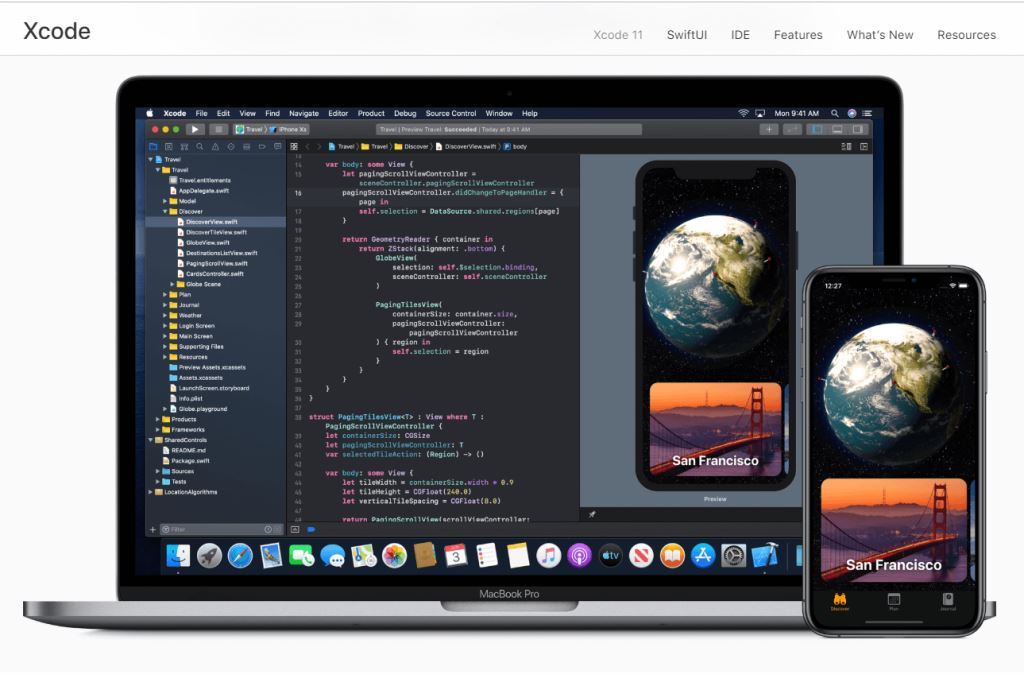Open Finder from the Dock

[178, 556]
